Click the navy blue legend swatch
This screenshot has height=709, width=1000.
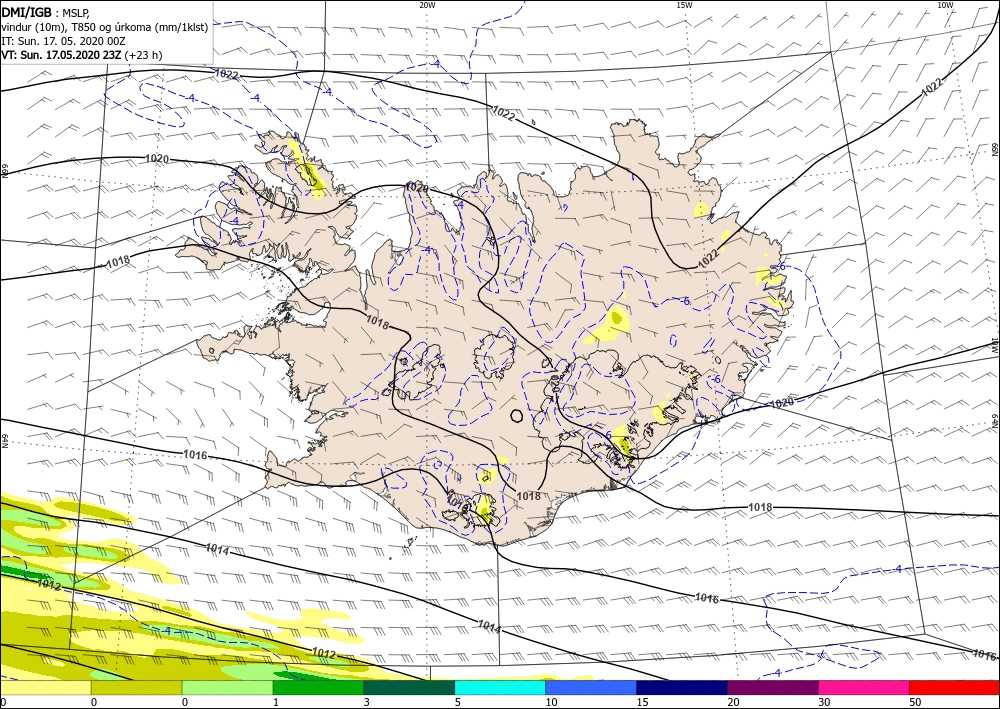[x=682, y=688]
